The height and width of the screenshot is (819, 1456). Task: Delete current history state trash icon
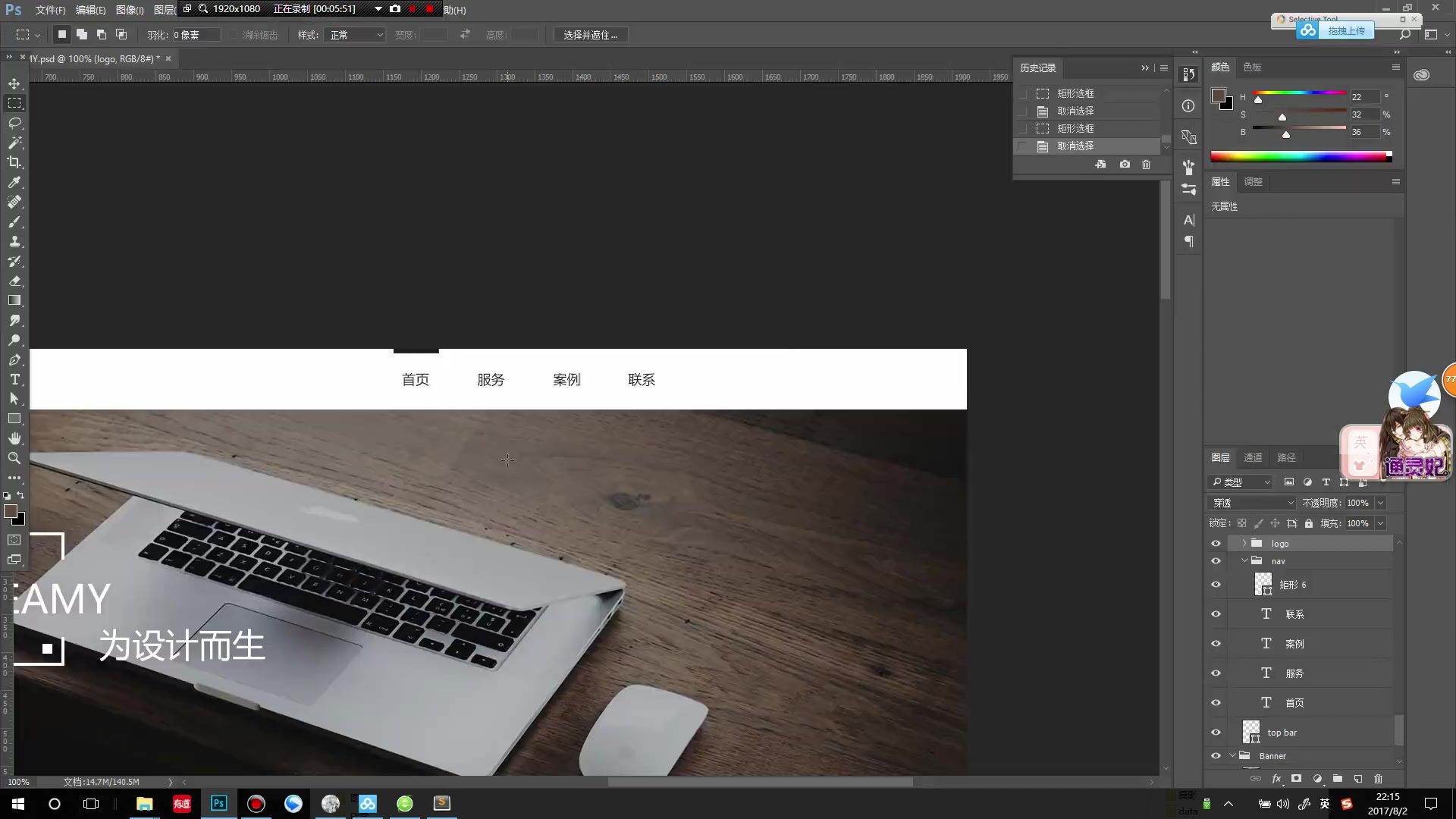tap(1146, 164)
